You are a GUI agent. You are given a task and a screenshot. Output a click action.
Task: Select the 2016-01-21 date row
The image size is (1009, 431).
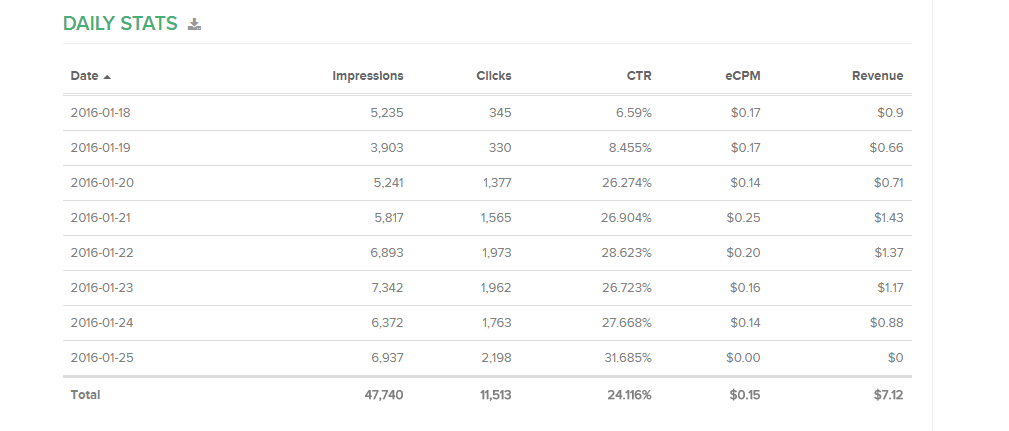100,218
